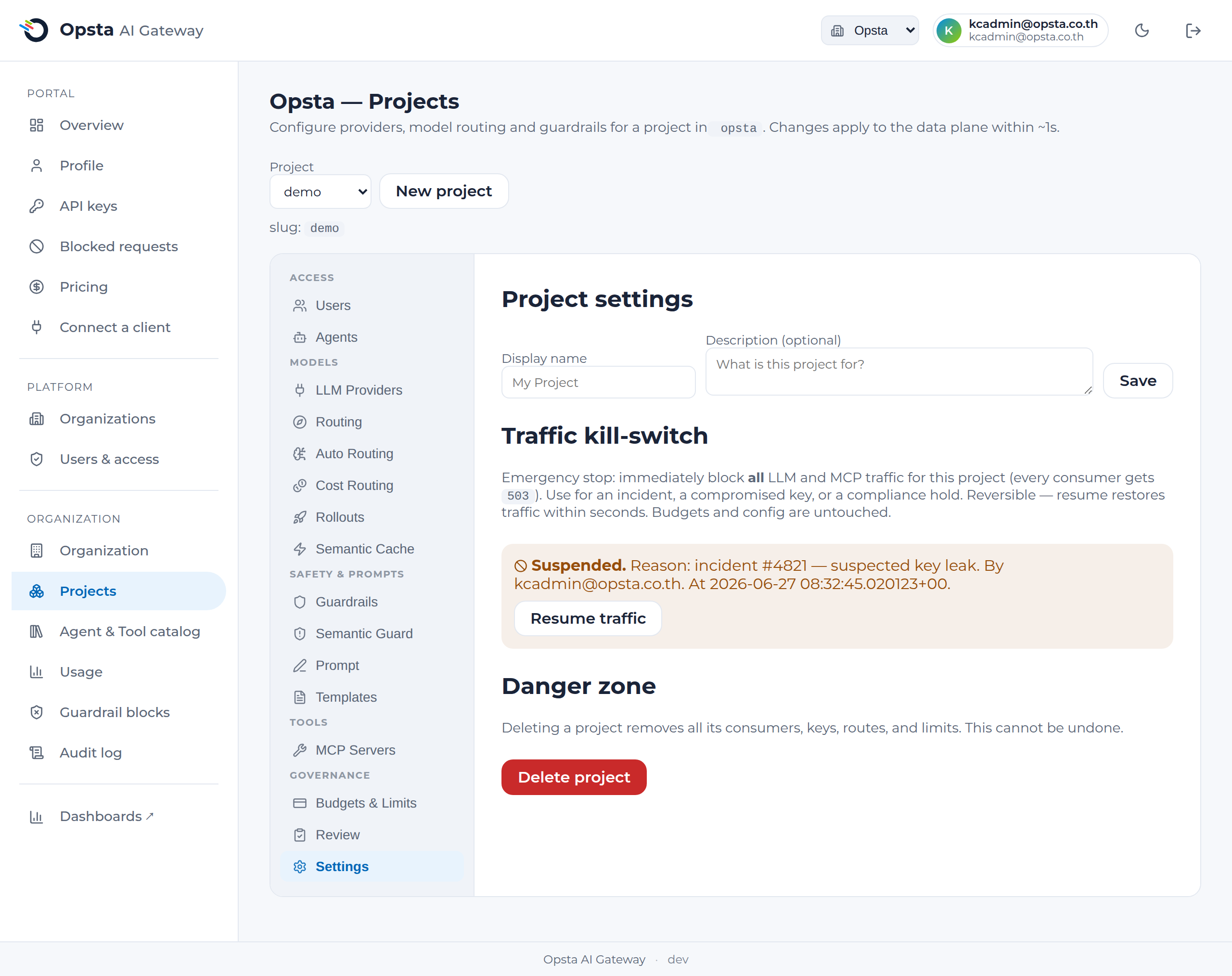Click the Blocked requests ban icon
Screen dimensions: 1232x976
[37, 246]
